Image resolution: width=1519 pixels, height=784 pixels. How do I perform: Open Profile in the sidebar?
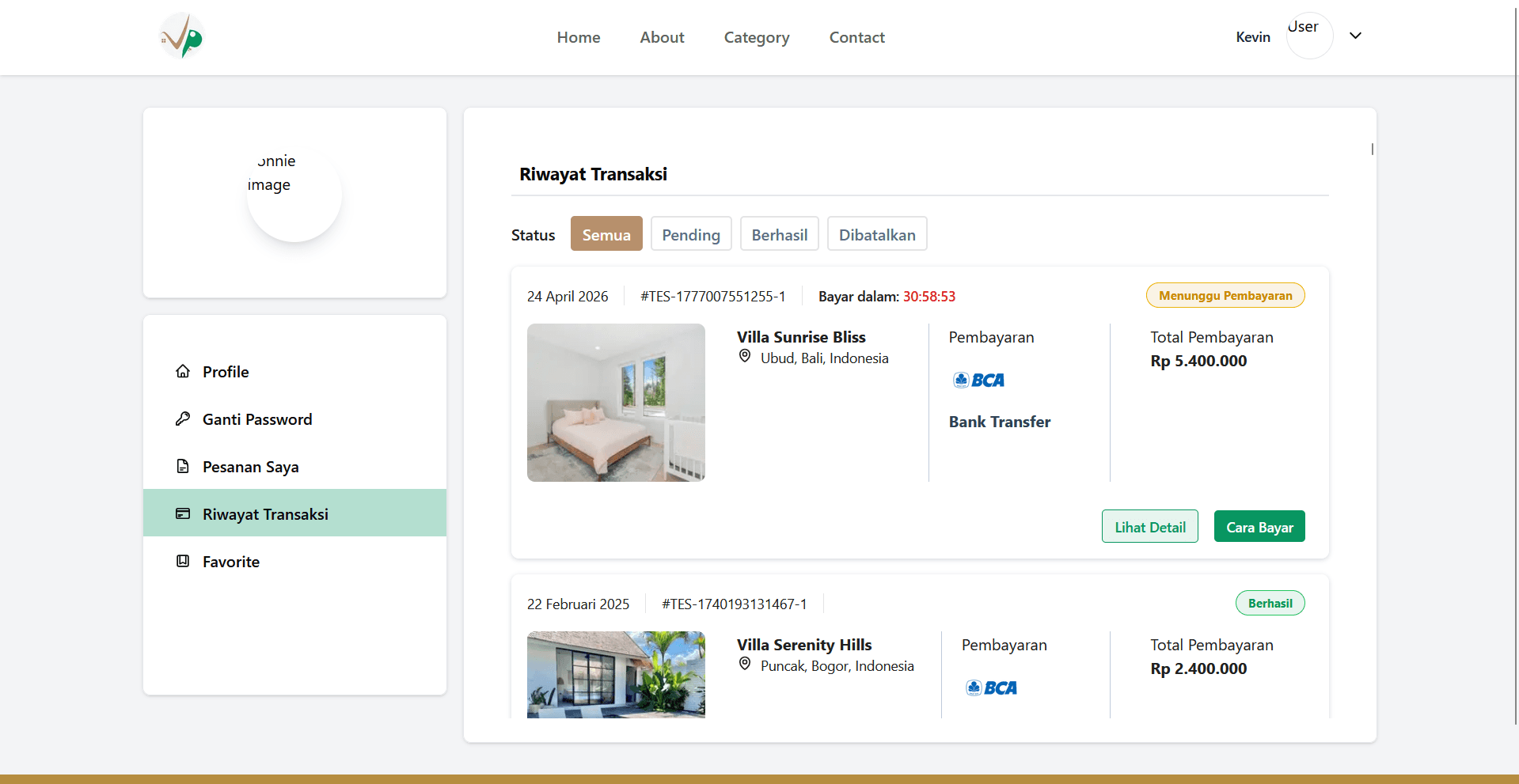click(294, 371)
